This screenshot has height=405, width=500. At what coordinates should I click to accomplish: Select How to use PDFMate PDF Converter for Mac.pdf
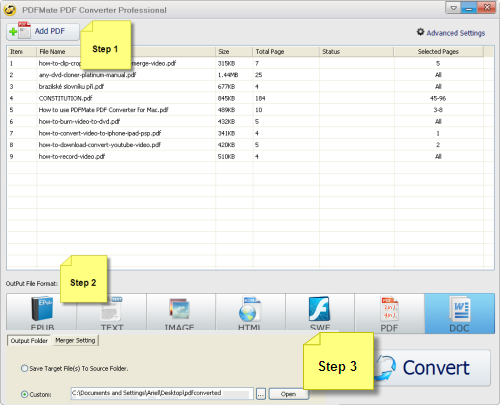(x=250, y=110)
